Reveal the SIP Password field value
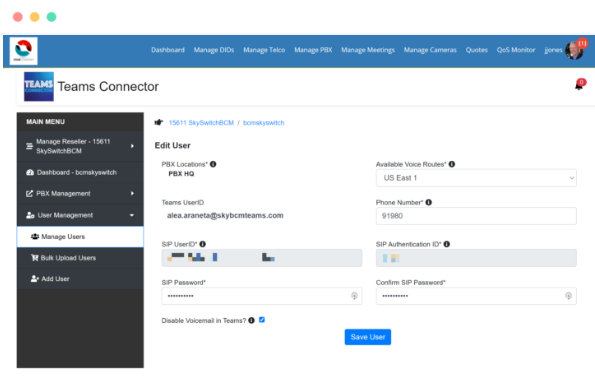This screenshot has width=595, height=382. tap(354, 296)
